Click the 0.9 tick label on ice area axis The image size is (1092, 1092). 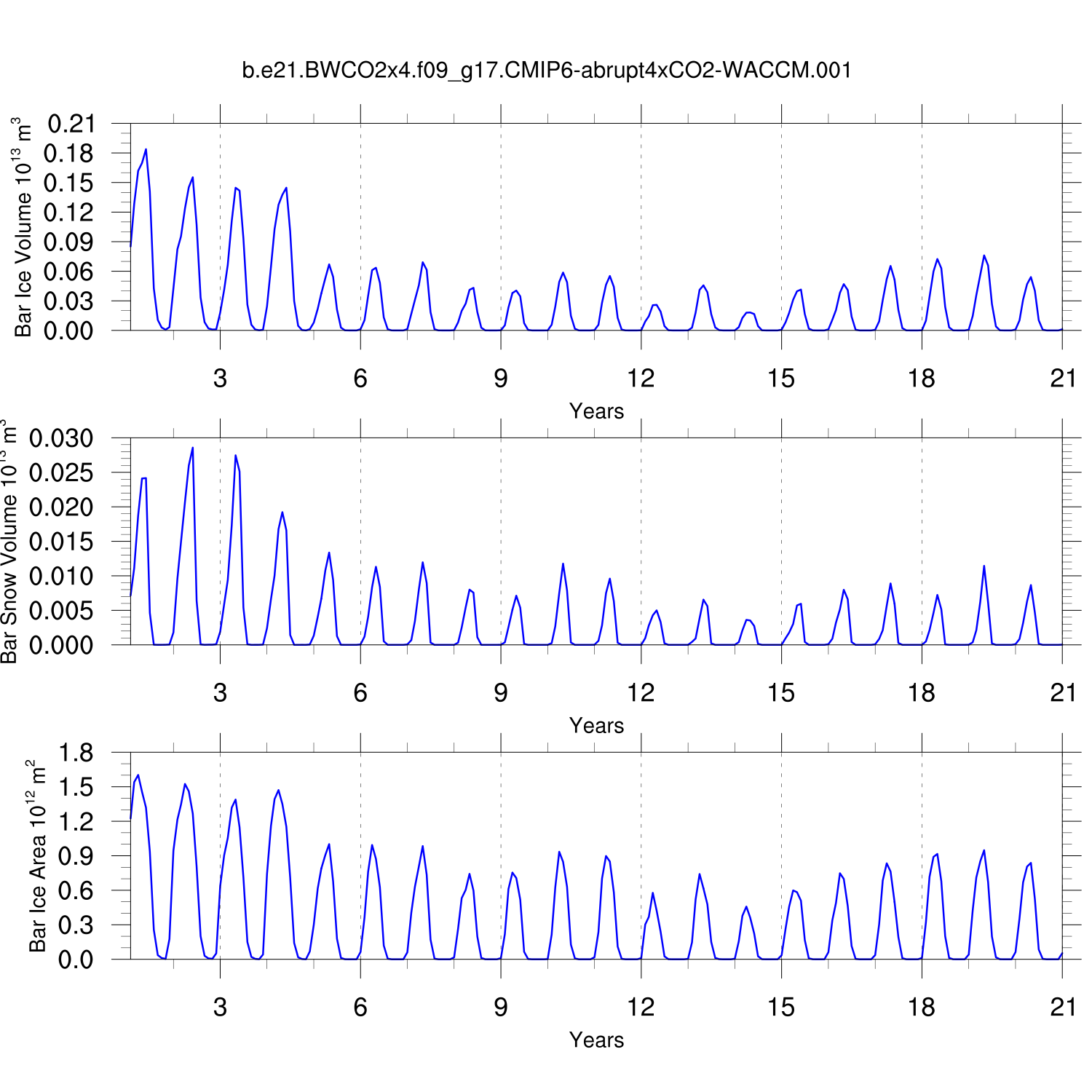click(x=76, y=856)
